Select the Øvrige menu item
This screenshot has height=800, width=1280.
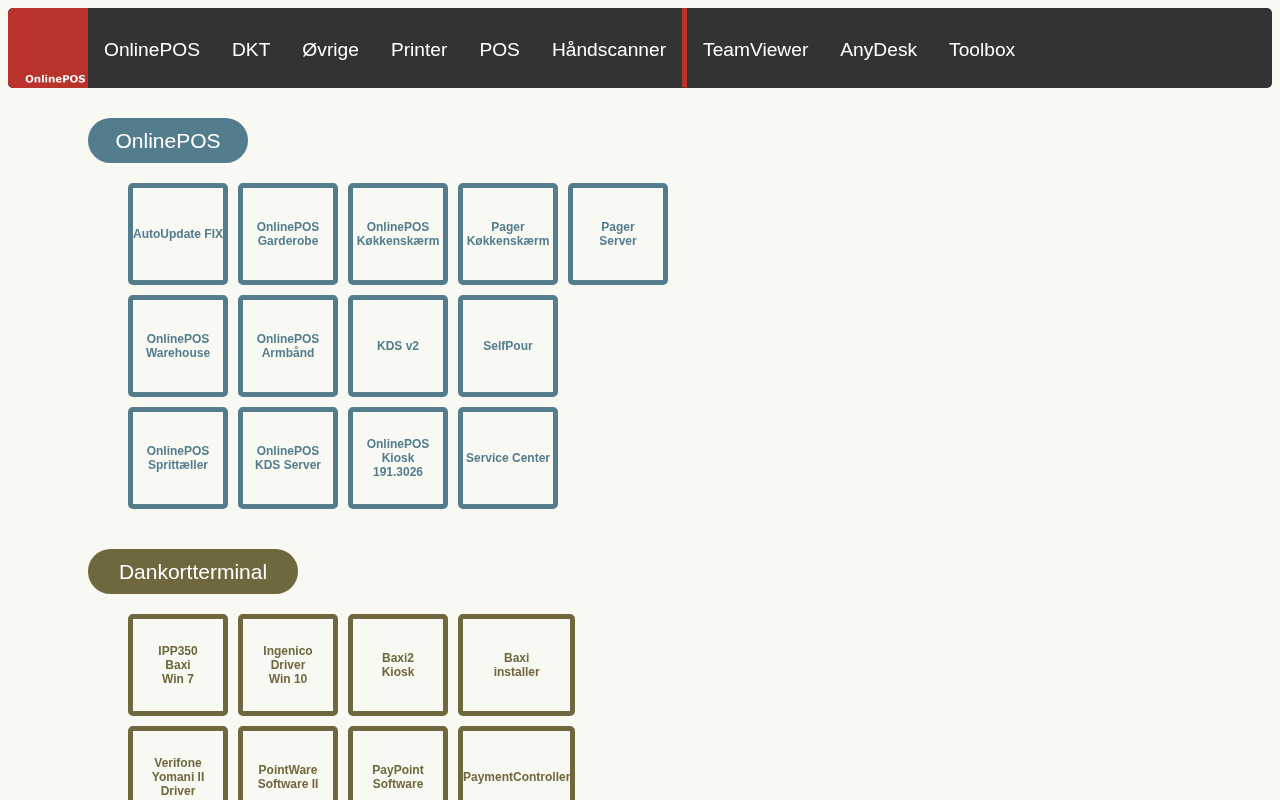pos(330,49)
